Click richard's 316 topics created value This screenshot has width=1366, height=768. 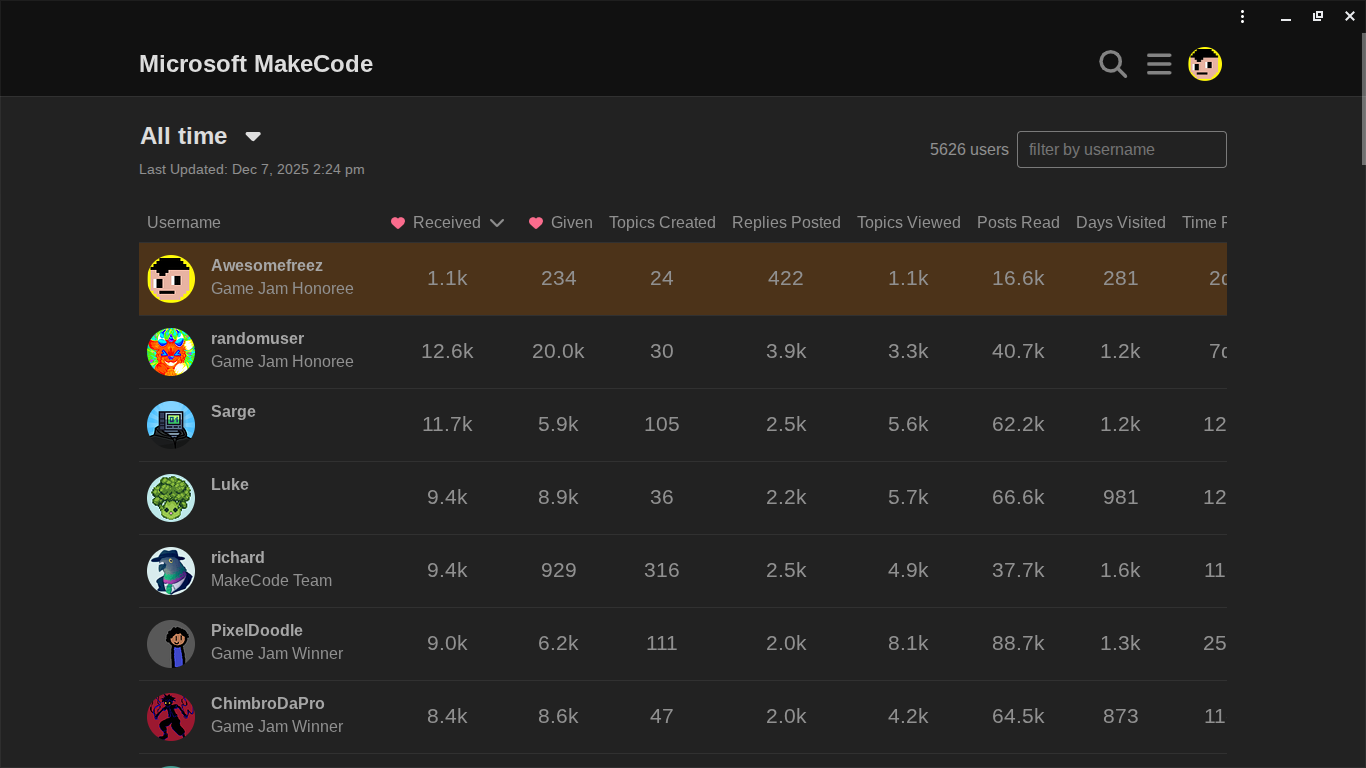[x=662, y=571]
